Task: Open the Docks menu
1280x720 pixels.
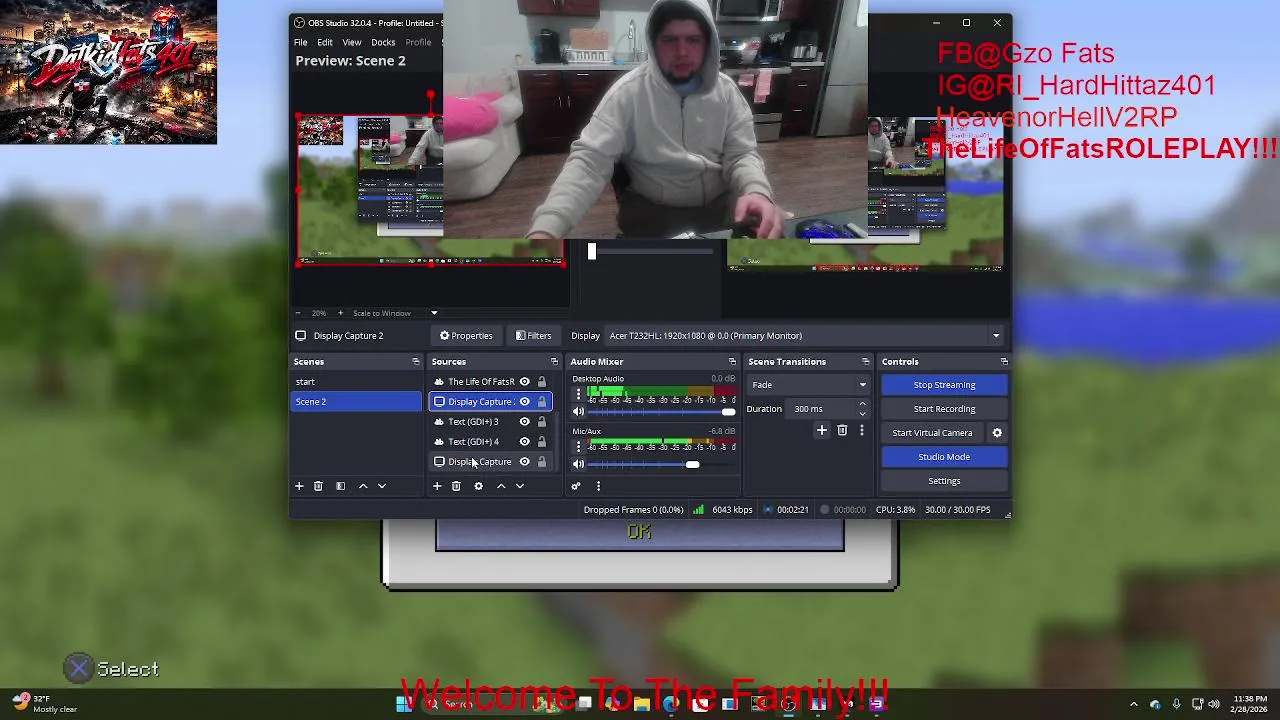Action: (383, 42)
